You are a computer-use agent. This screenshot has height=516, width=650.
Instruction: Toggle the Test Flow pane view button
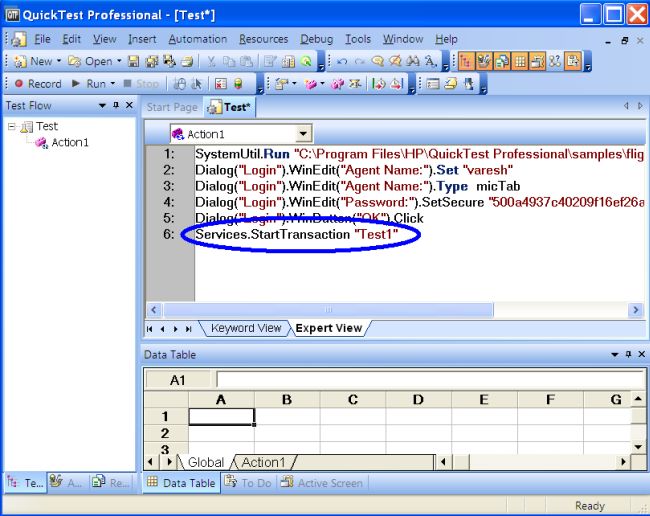tap(466, 61)
